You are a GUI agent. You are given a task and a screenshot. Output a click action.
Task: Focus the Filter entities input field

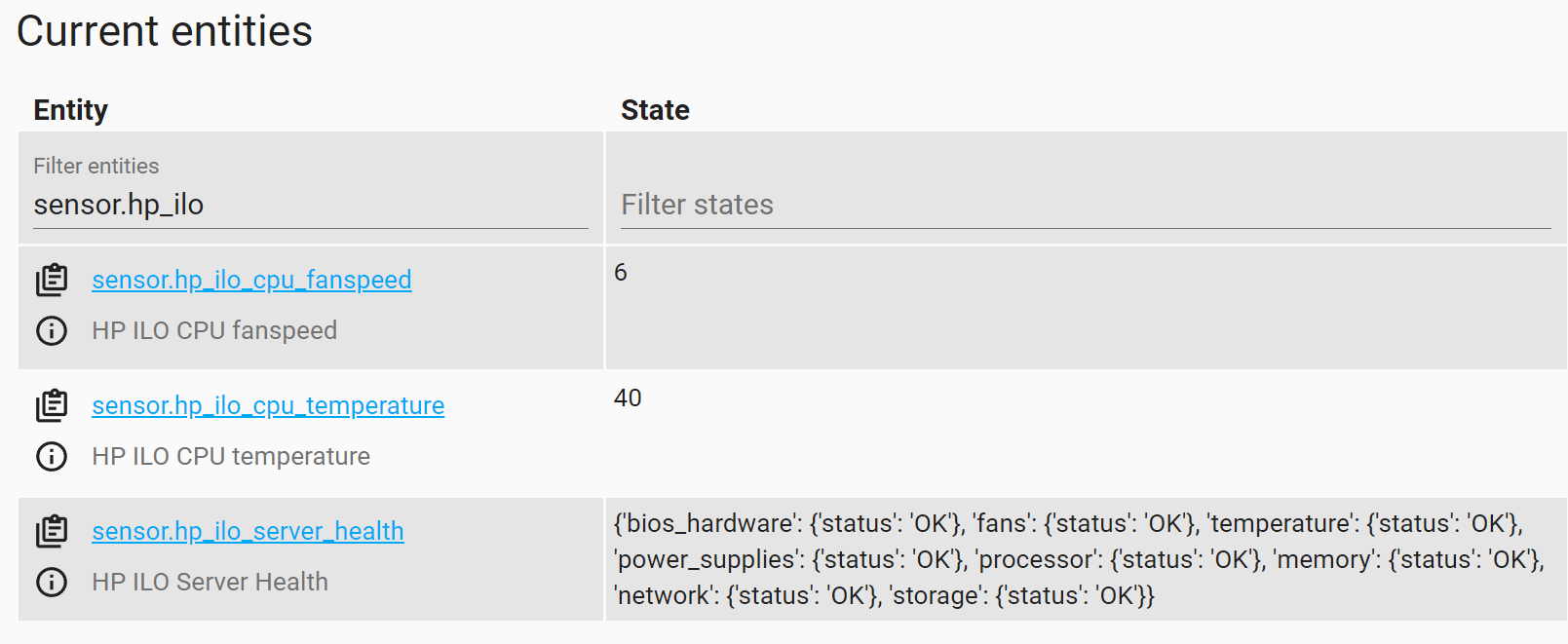click(x=310, y=205)
